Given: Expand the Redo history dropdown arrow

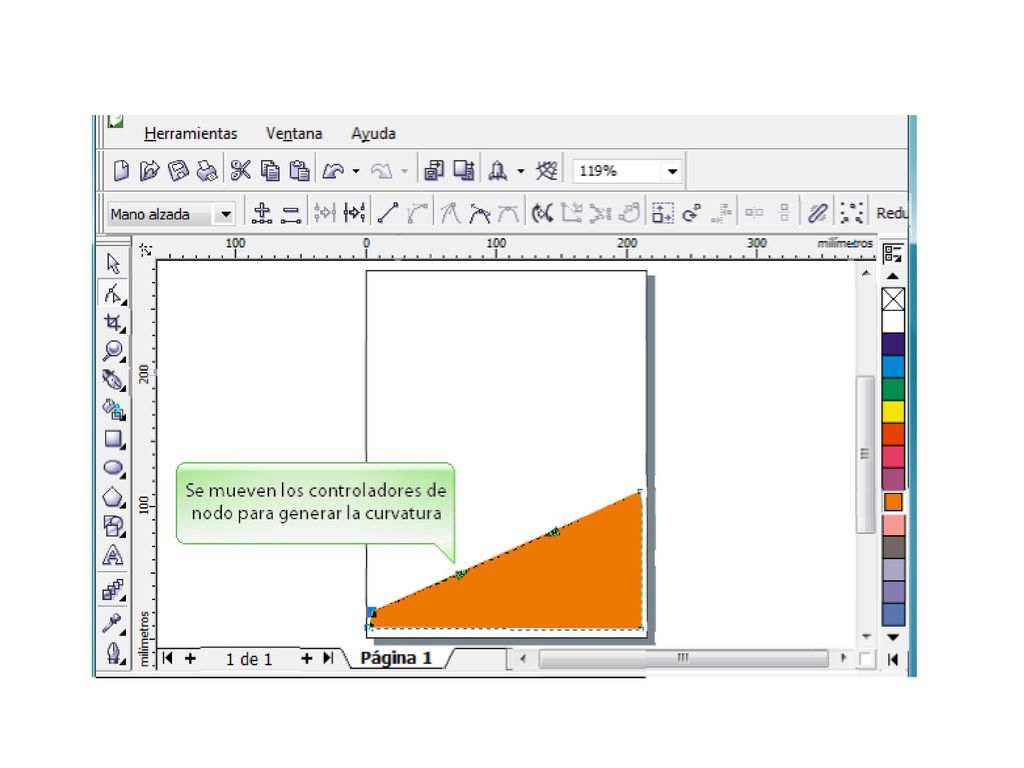Looking at the screenshot, I should [404, 172].
